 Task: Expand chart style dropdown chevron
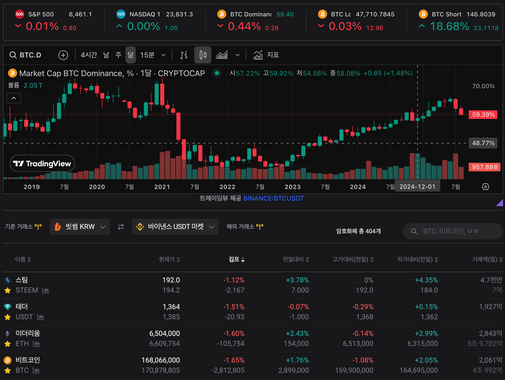[x=237, y=55]
